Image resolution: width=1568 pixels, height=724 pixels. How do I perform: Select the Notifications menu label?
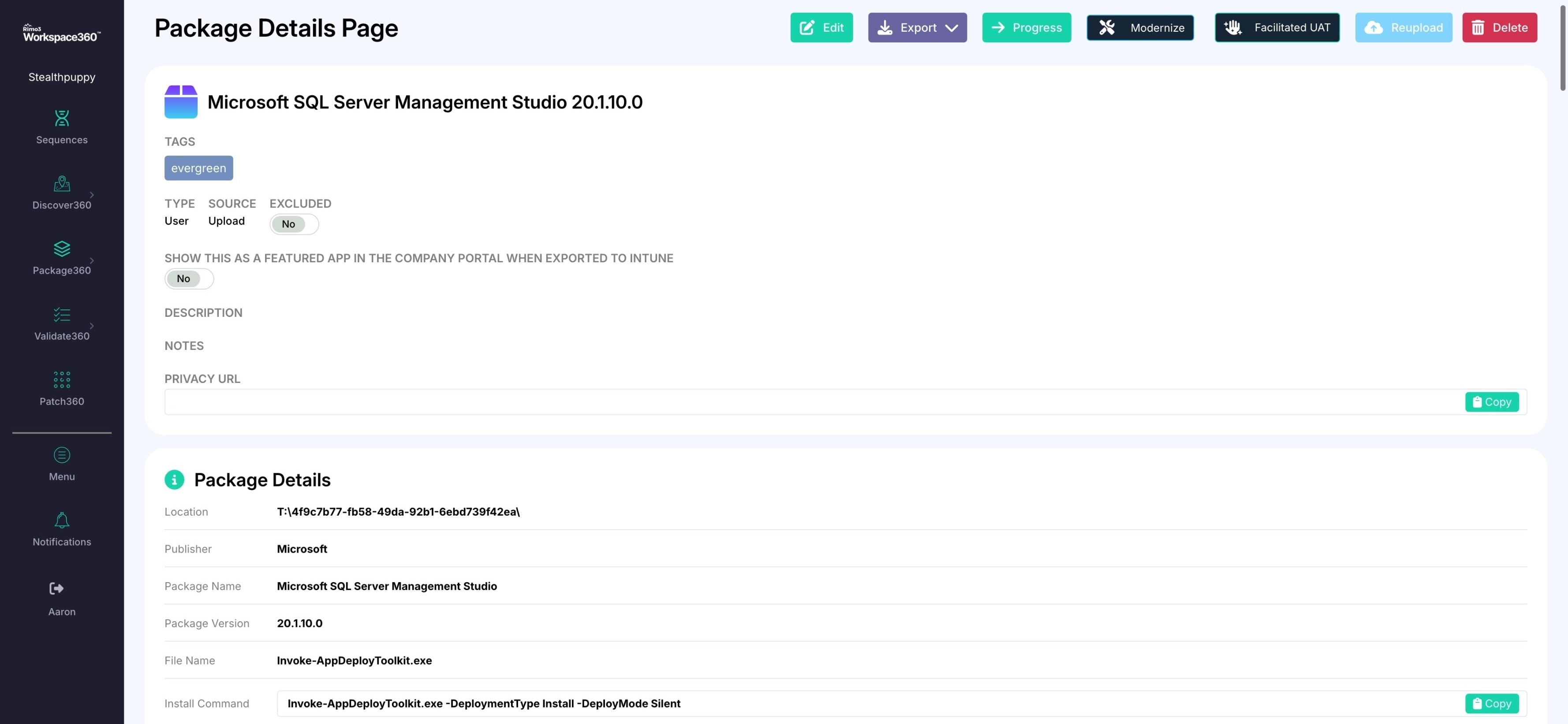pos(61,542)
